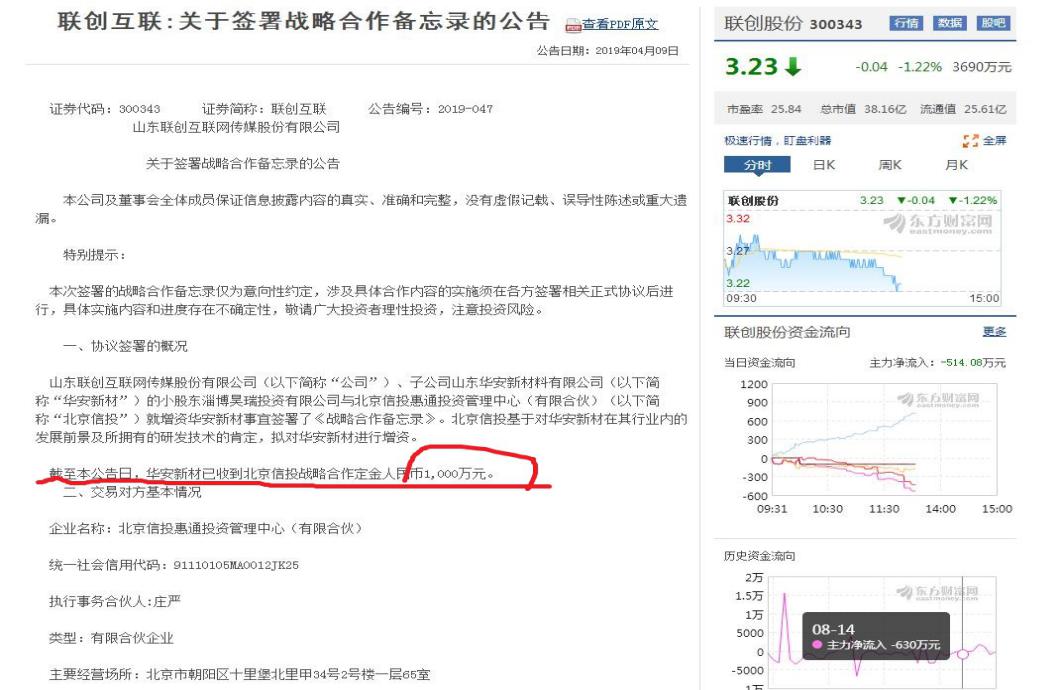Screen dimensions: 1060x690
Task: Open 全屏 fullscreen chart link
Action: 994,141
